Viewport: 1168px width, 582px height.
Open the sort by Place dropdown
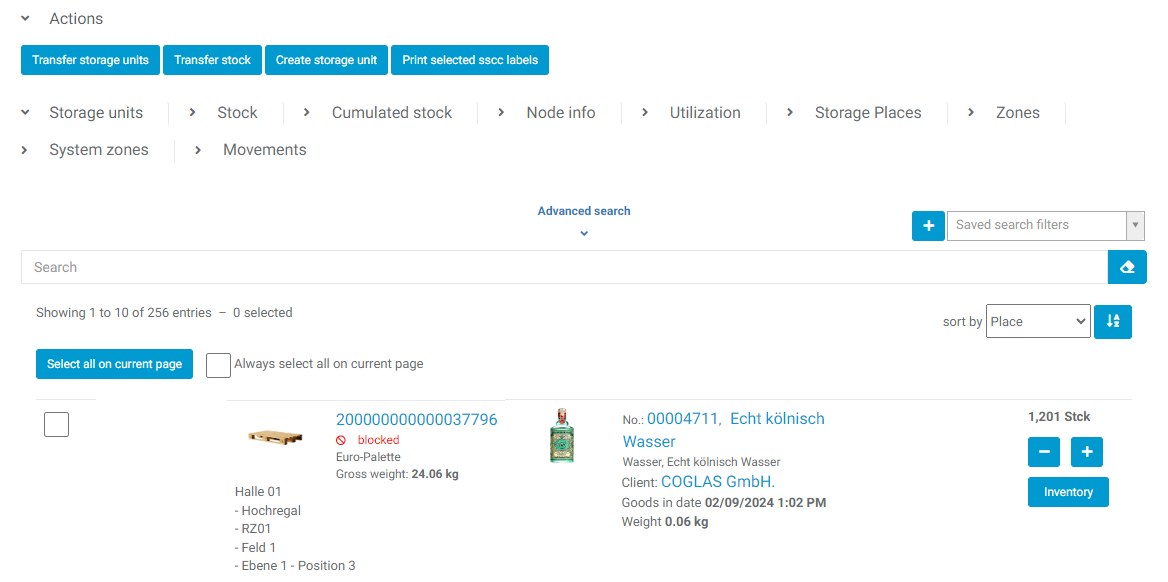[1038, 322]
